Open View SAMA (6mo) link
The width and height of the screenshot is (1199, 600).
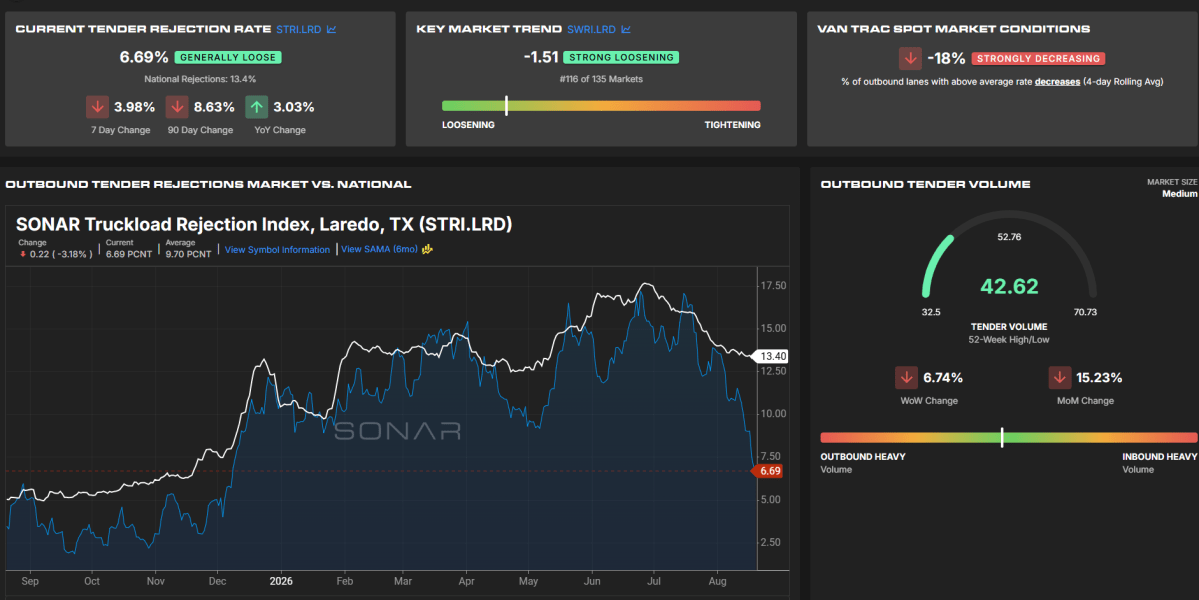coord(379,249)
